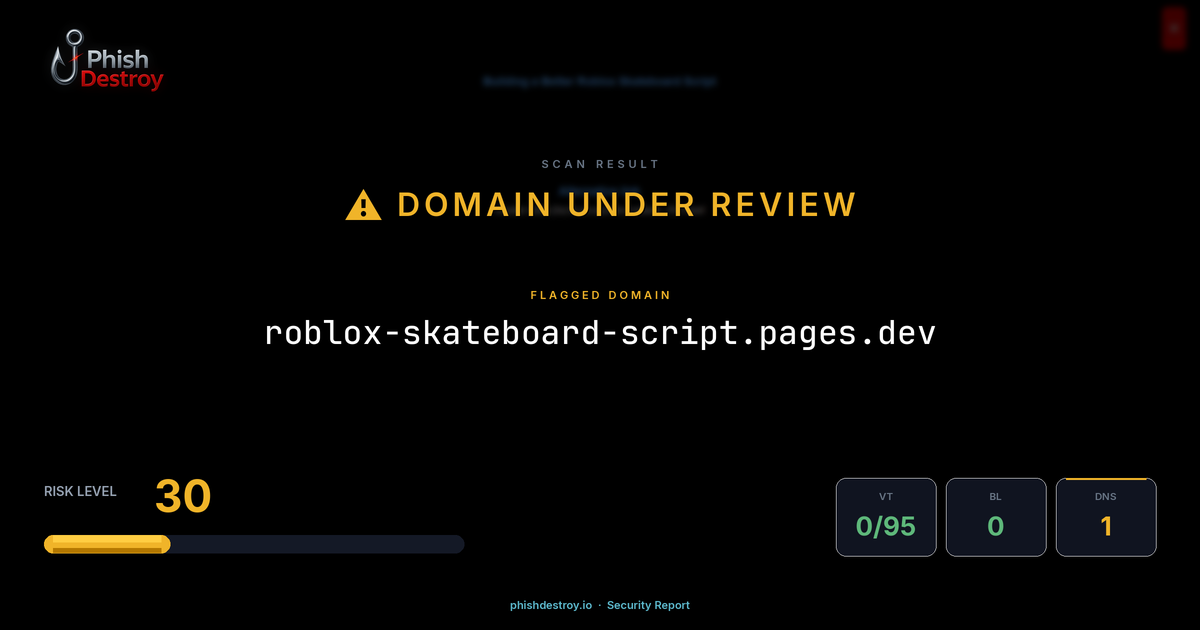The height and width of the screenshot is (630, 1200).
Task: Toggle the DNS indicator card selection
Action: 1106,517
